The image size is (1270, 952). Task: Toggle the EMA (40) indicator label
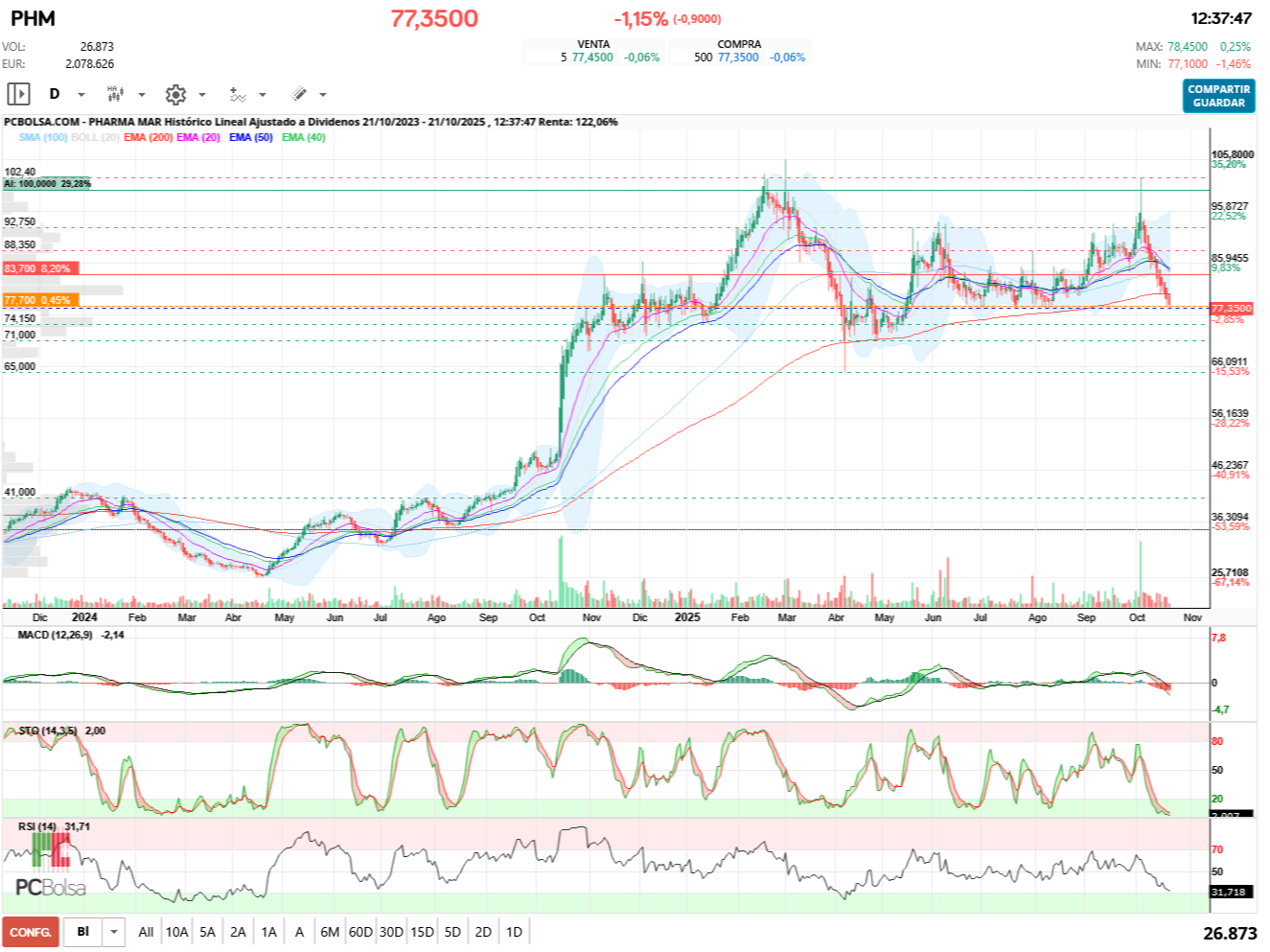pos(303,137)
